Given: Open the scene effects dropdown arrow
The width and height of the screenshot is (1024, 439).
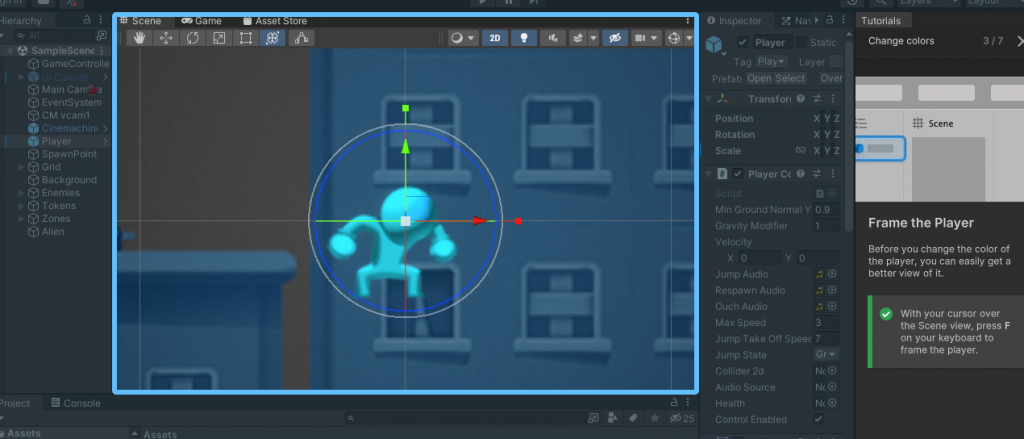Looking at the screenshot, I should tap(593, 38).
